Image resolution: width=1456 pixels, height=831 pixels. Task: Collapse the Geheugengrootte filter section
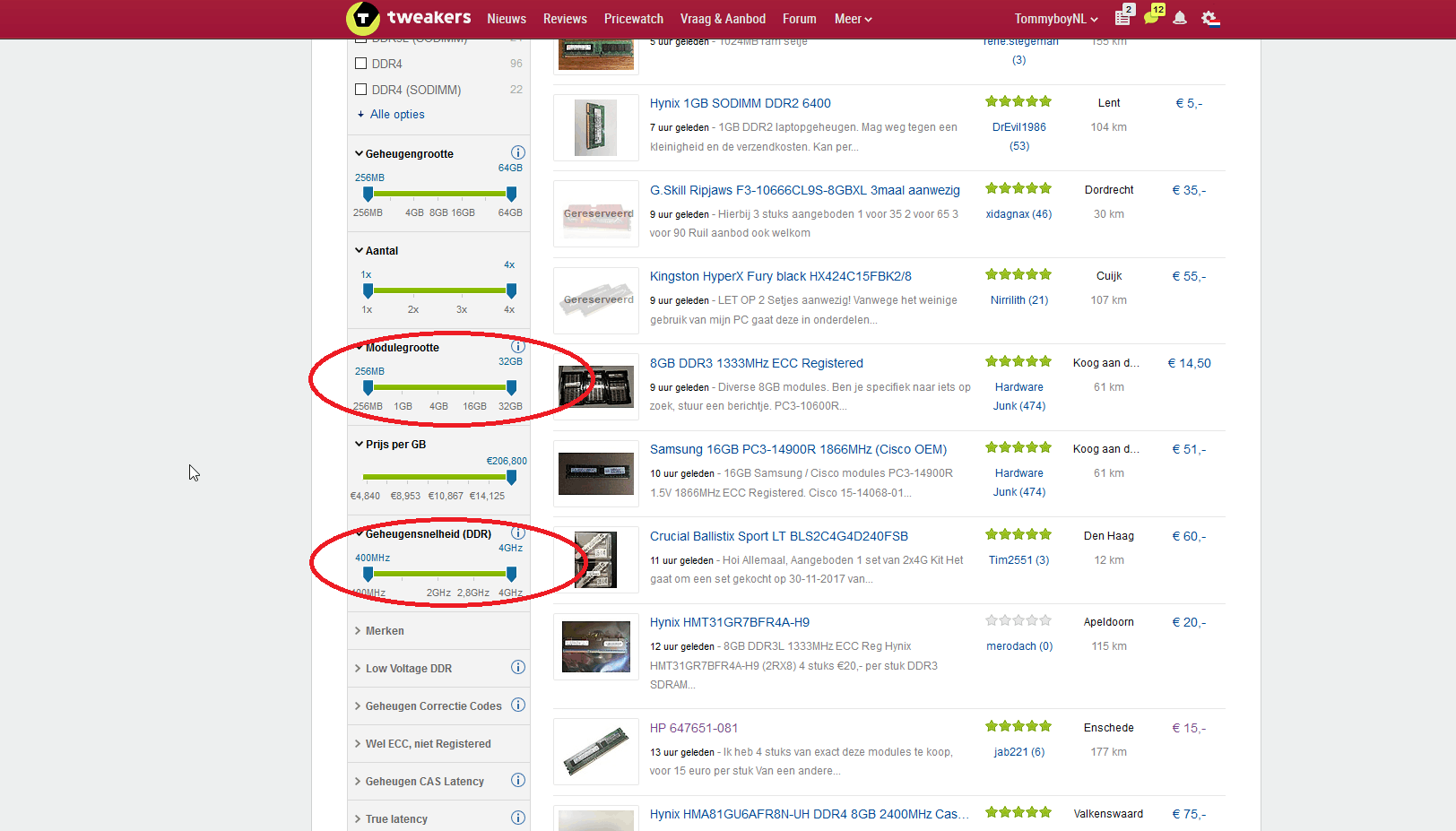click(x=404, y=154)
